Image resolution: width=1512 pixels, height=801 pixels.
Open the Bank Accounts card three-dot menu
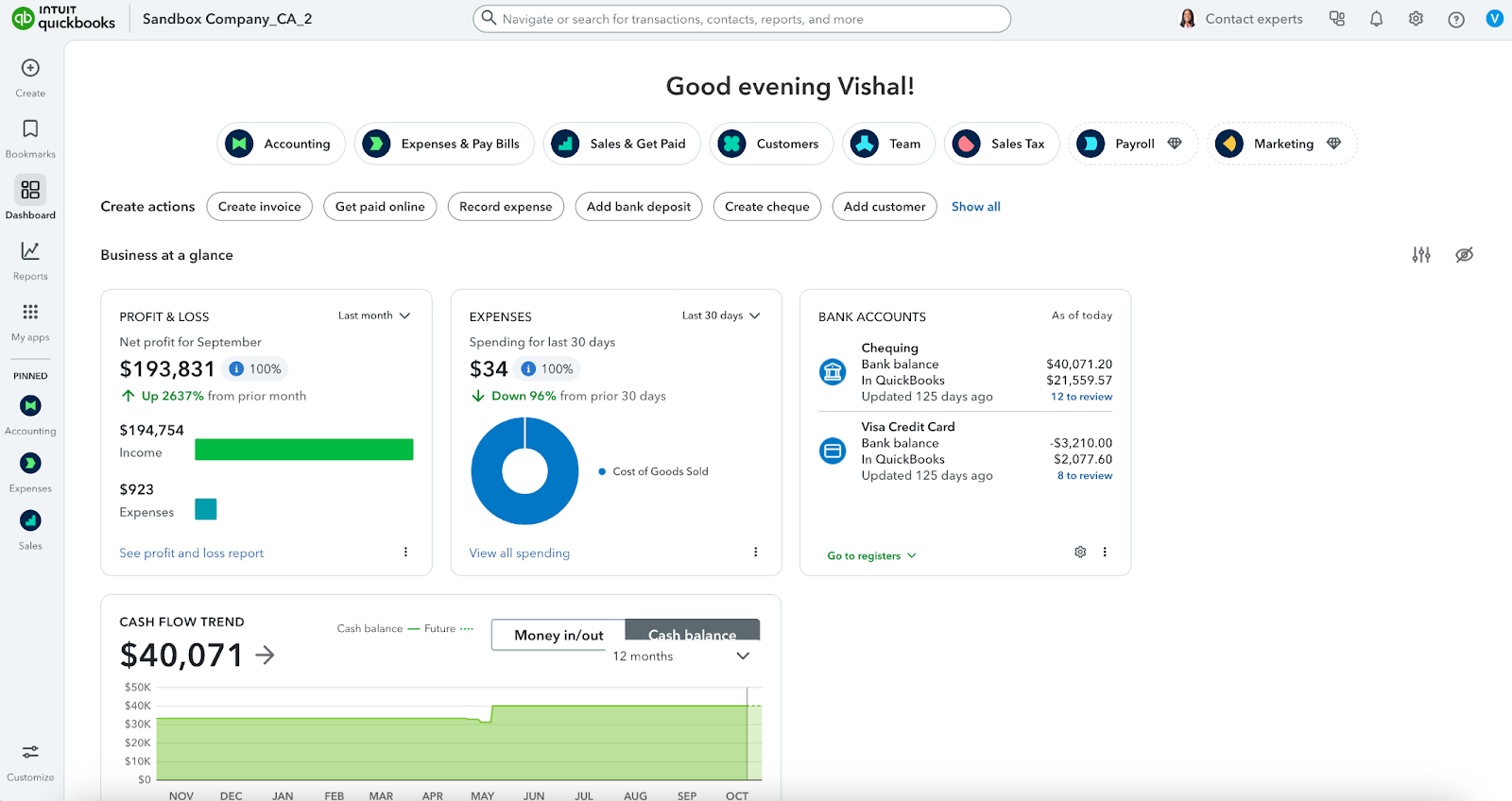tap(1105, 552)
